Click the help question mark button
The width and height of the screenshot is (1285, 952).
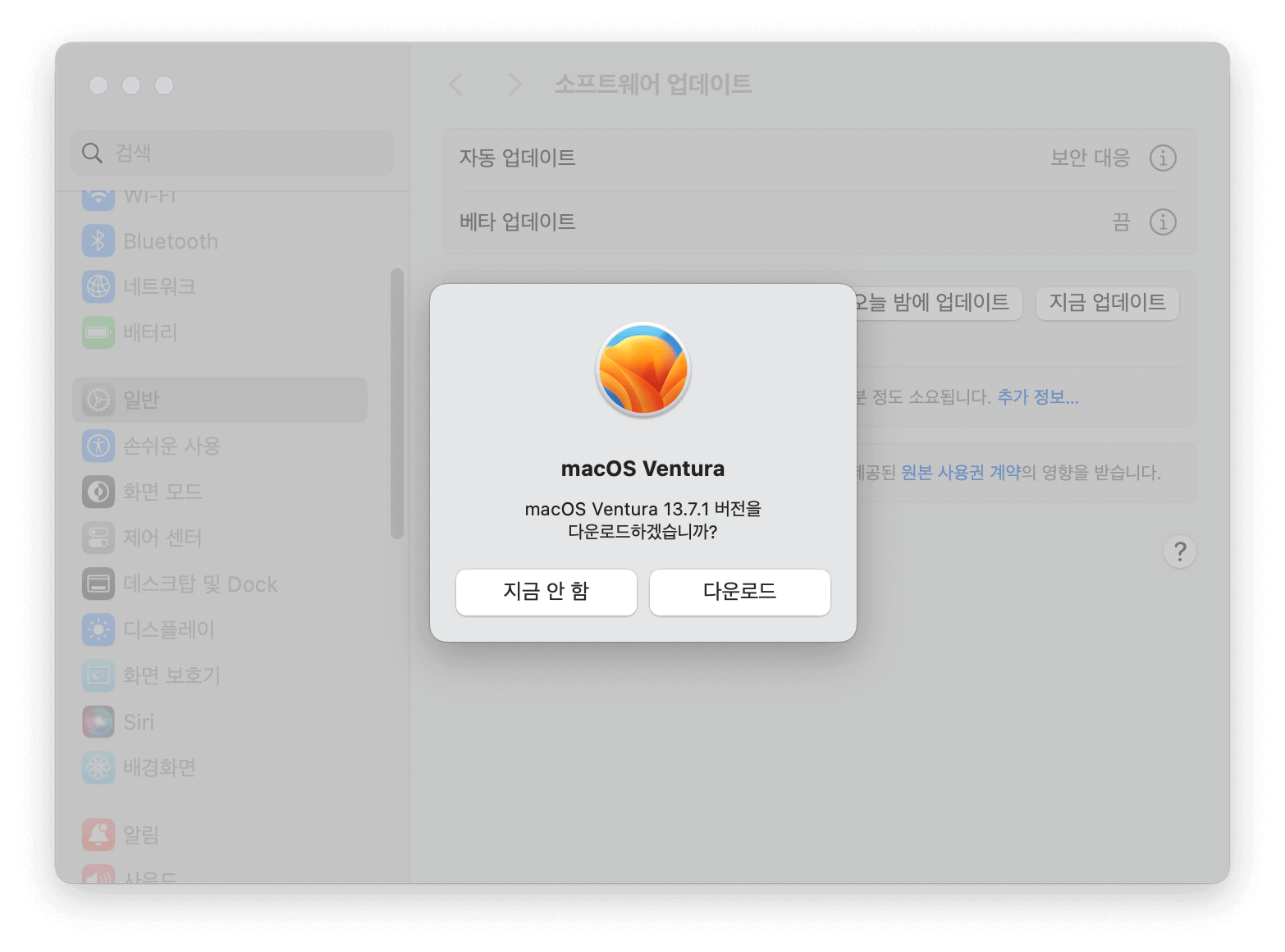1180,552
